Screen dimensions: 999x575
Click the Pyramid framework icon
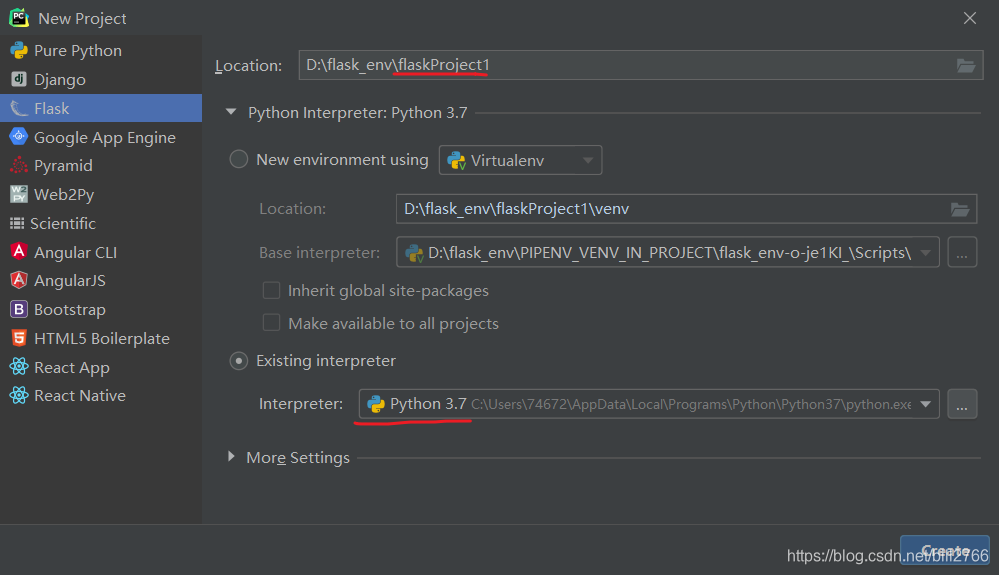19,166
